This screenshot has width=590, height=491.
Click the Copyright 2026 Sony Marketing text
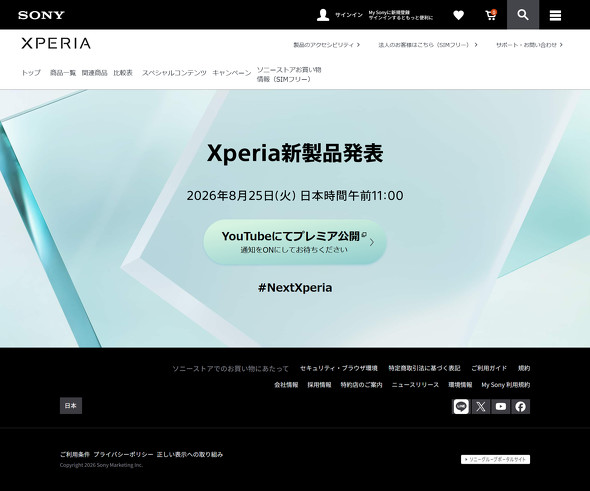[x=101, y=465]
